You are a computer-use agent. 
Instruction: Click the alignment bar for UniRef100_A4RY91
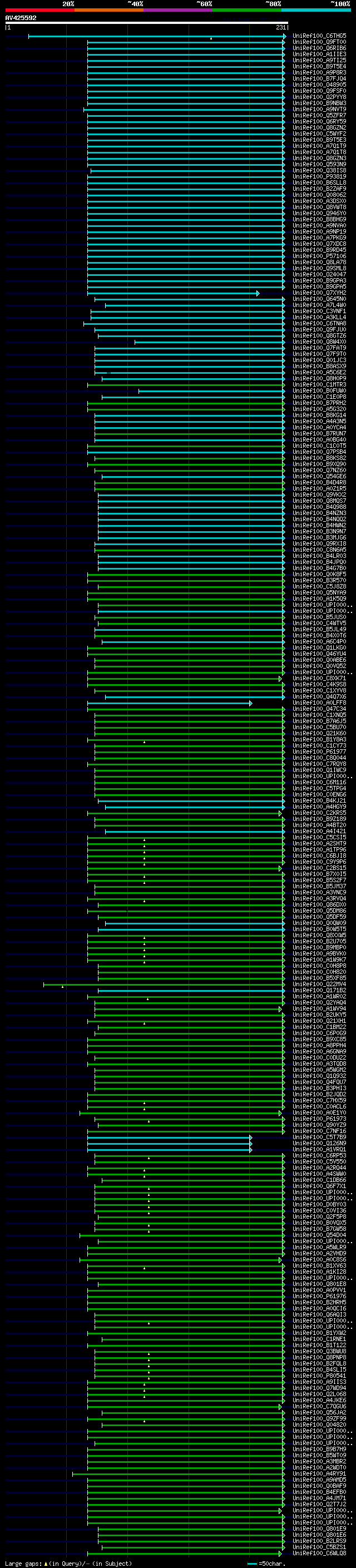(179, 1473)
